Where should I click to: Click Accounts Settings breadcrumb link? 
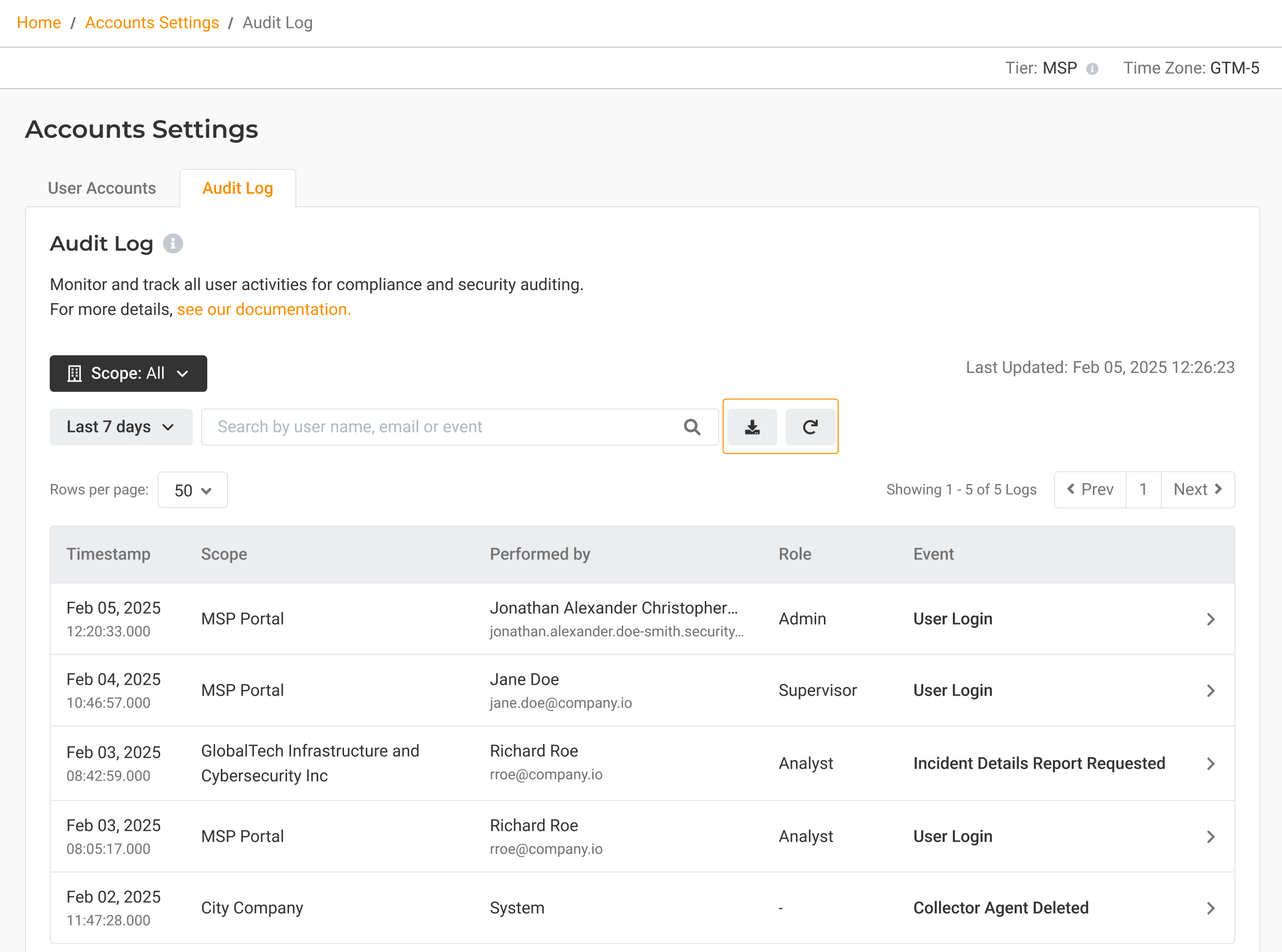(x=152, y=22)
